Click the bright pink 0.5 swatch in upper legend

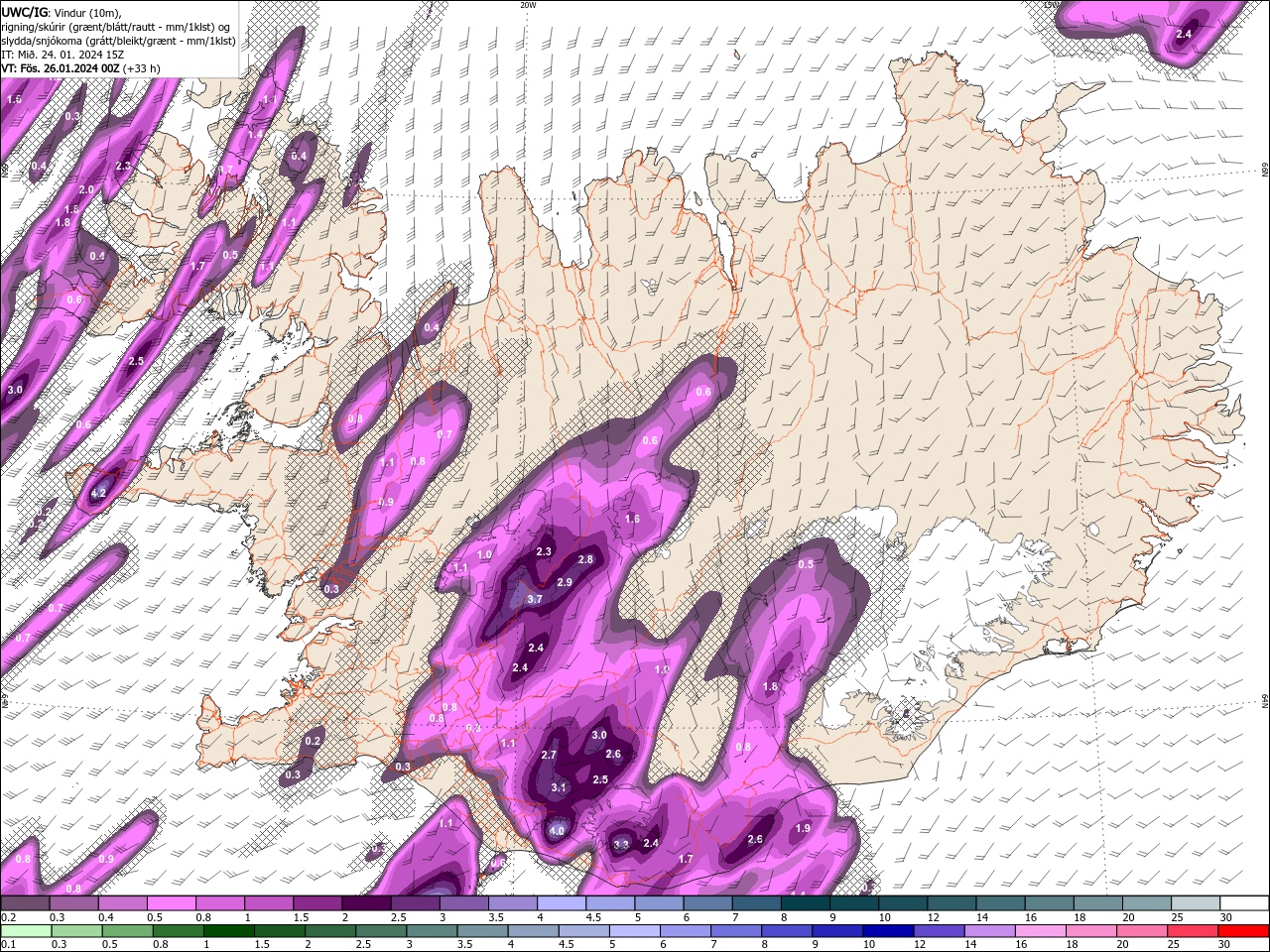[x=171, y=903]
